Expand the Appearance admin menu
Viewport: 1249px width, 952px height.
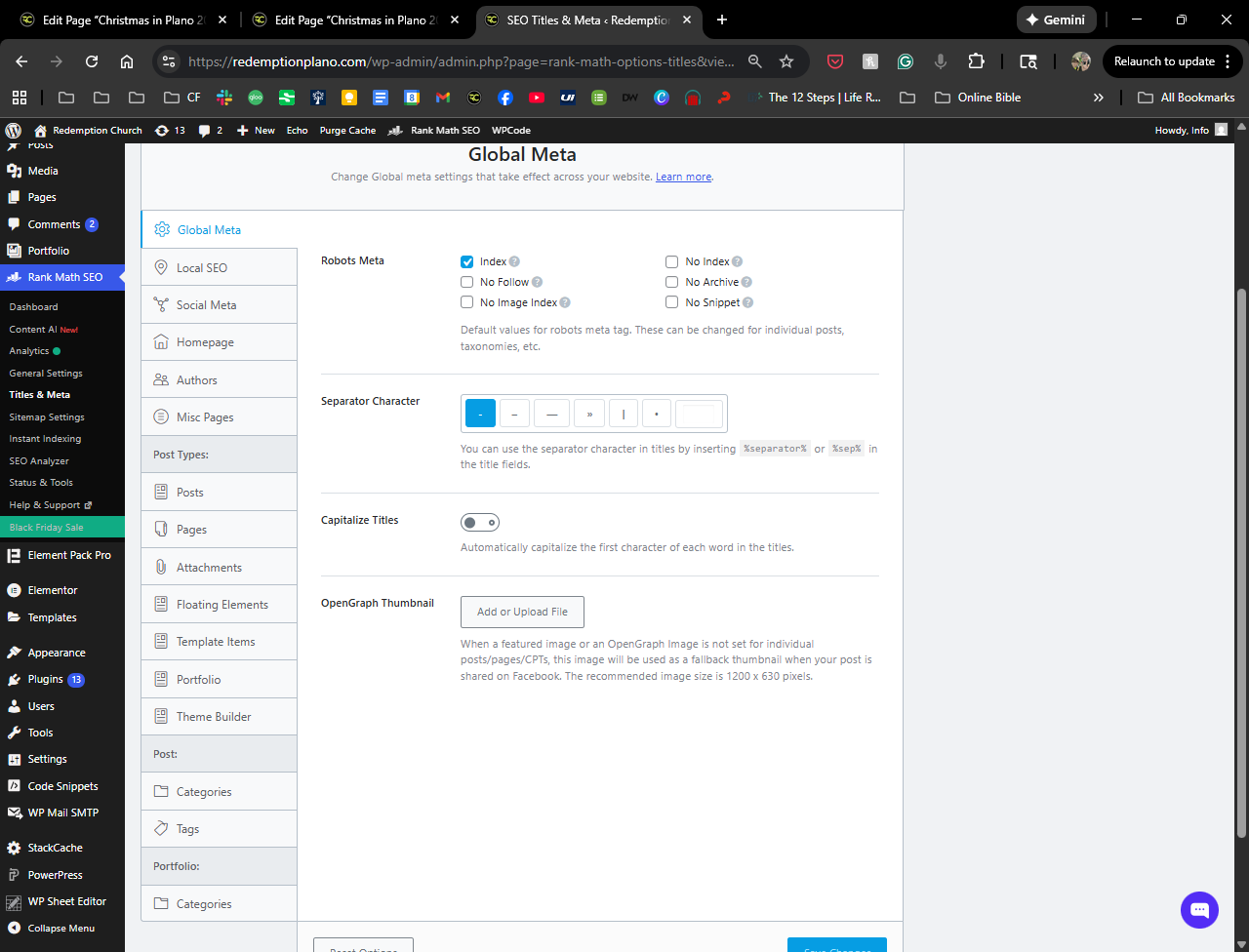click(x=56, y=653)
